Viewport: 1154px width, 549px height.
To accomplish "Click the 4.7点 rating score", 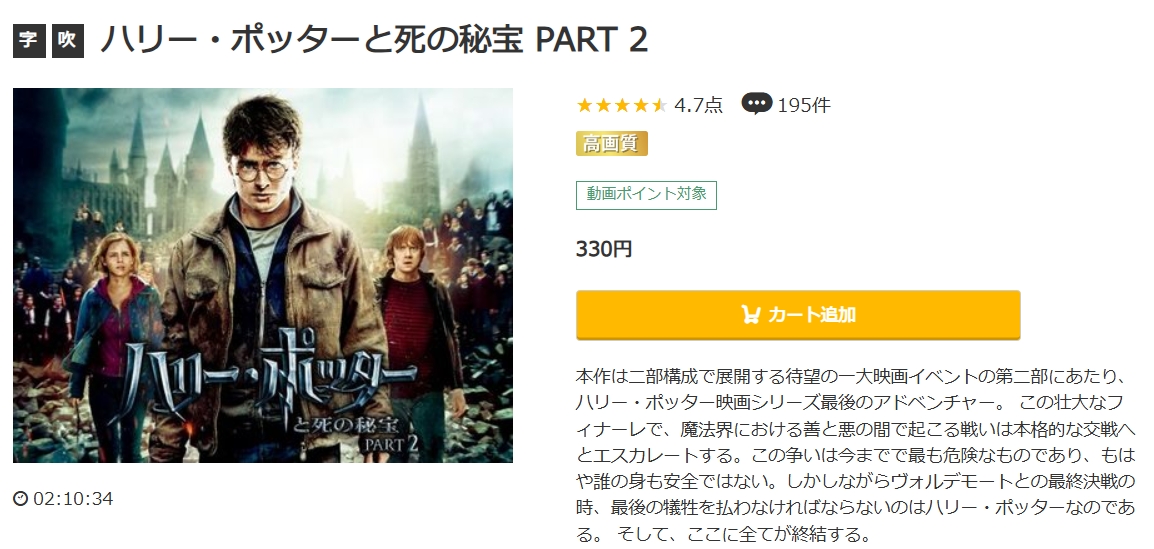I will click(x=698, y=105).
